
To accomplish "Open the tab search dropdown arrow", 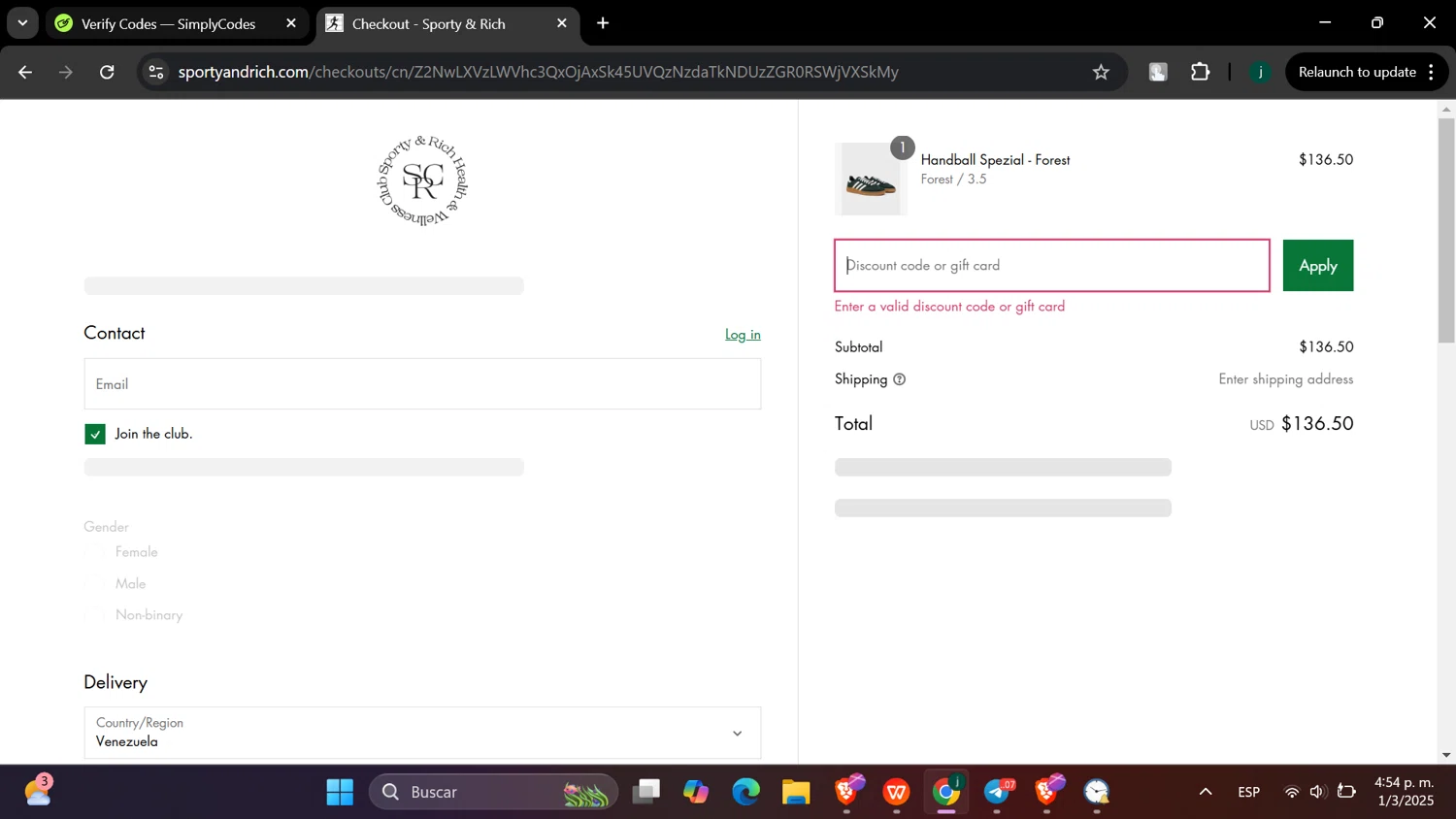I will [x=22, y=22].
